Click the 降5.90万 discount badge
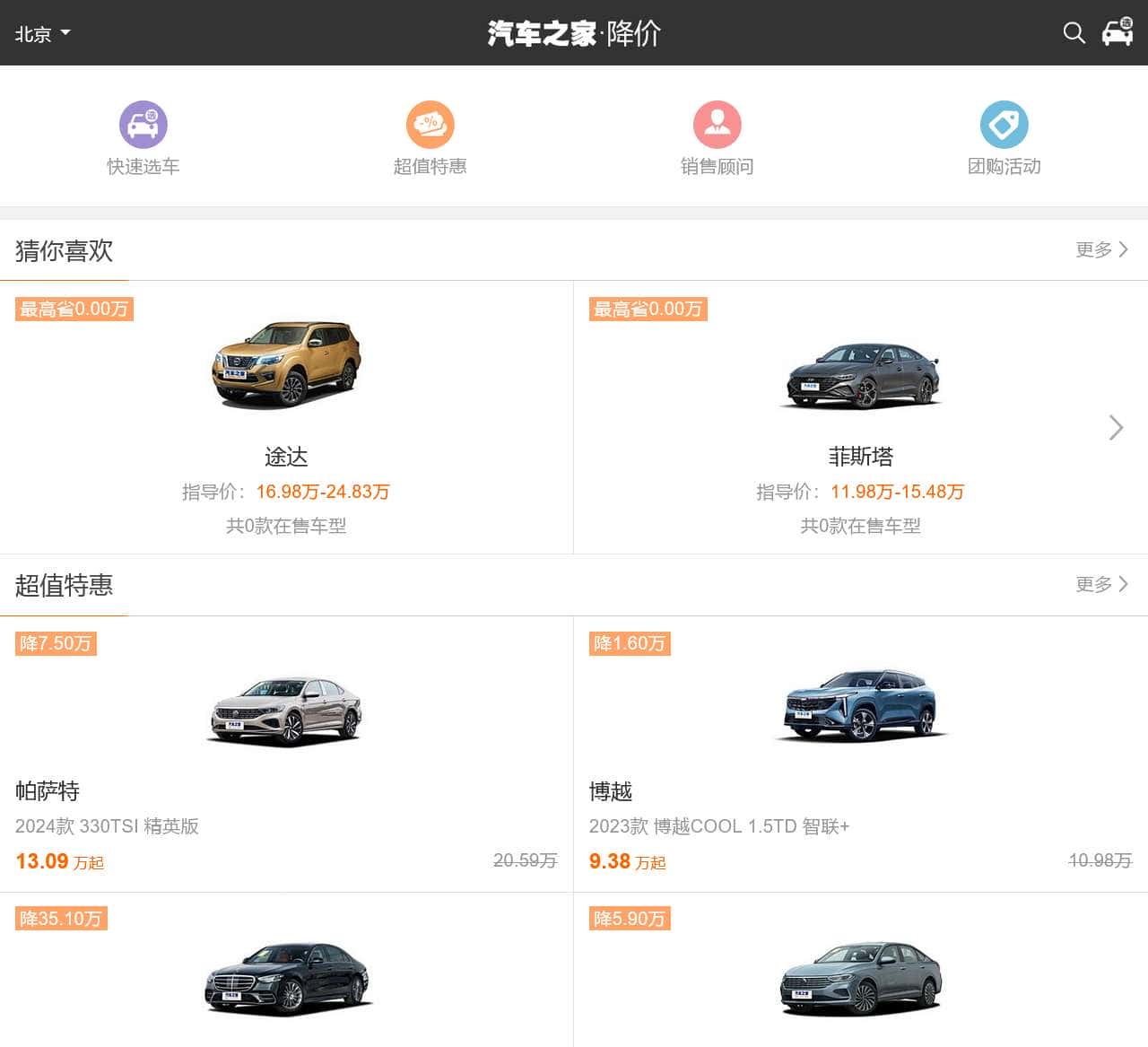This screenshot has height=1047, width=1148. 630,919
